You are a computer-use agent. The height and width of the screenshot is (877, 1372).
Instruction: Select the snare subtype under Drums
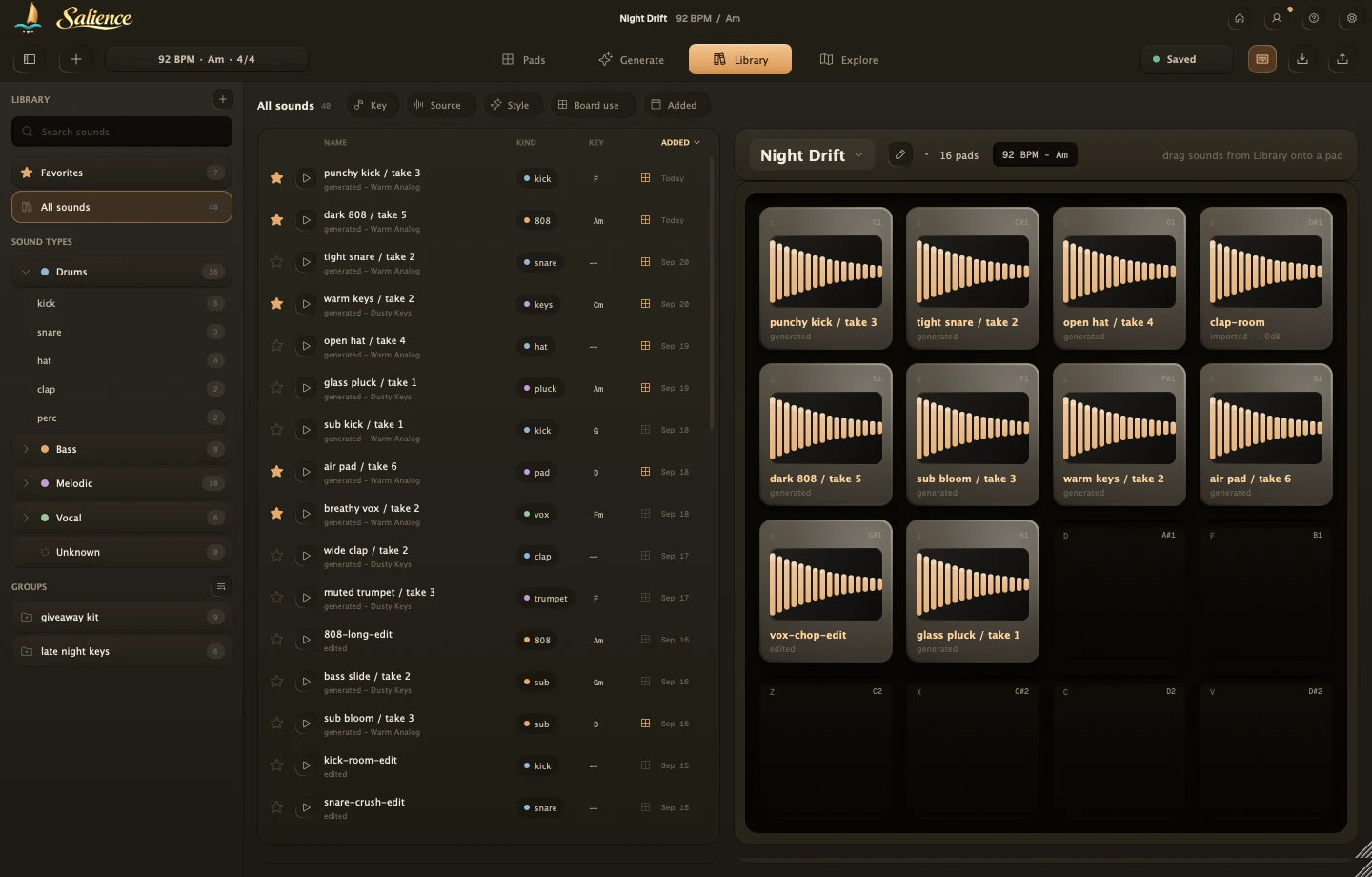pyautogui.click(x=122, y=332)
